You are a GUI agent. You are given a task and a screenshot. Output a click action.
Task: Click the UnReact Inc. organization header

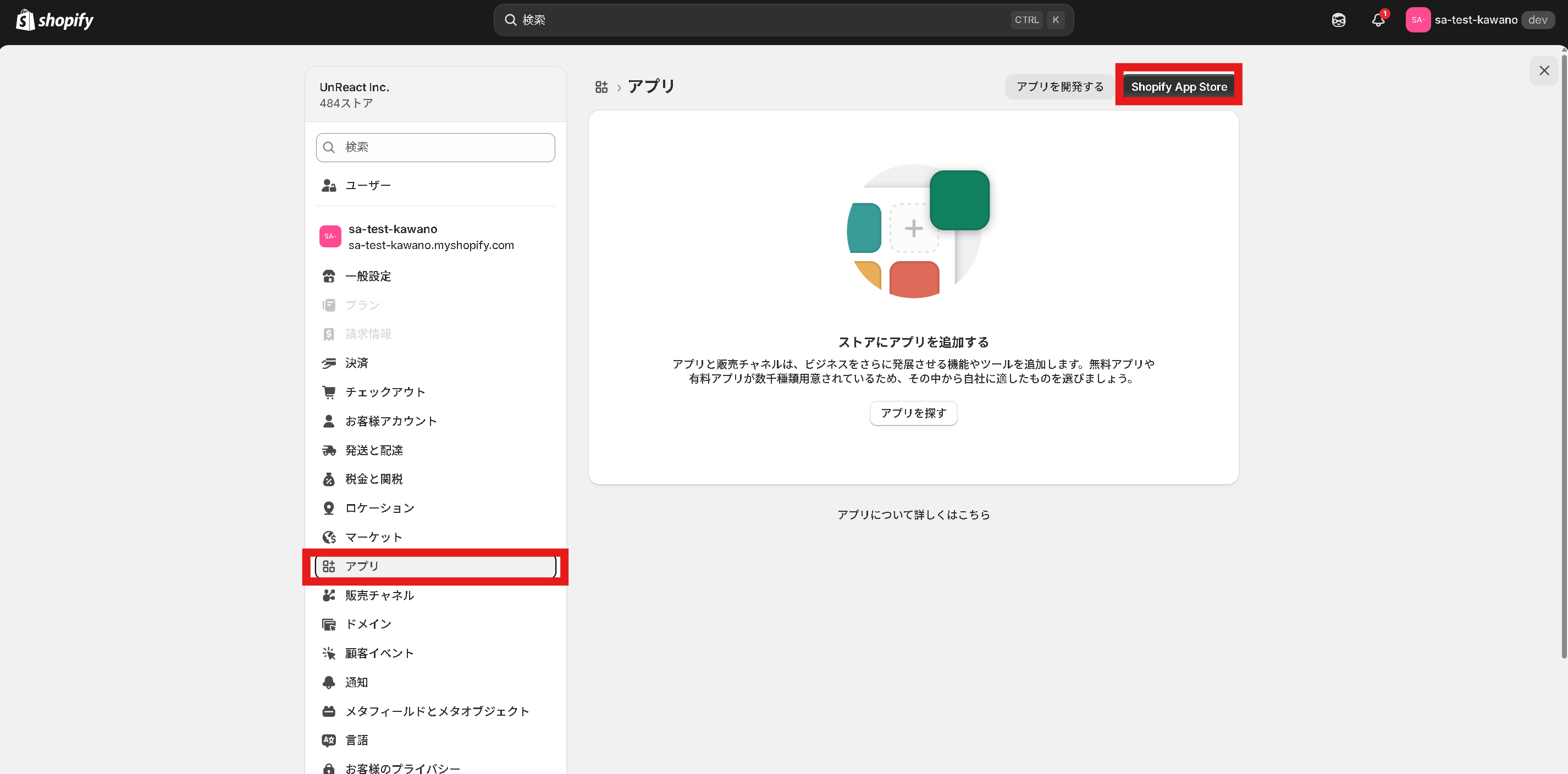pyautogui.click(x=435, y=95)
